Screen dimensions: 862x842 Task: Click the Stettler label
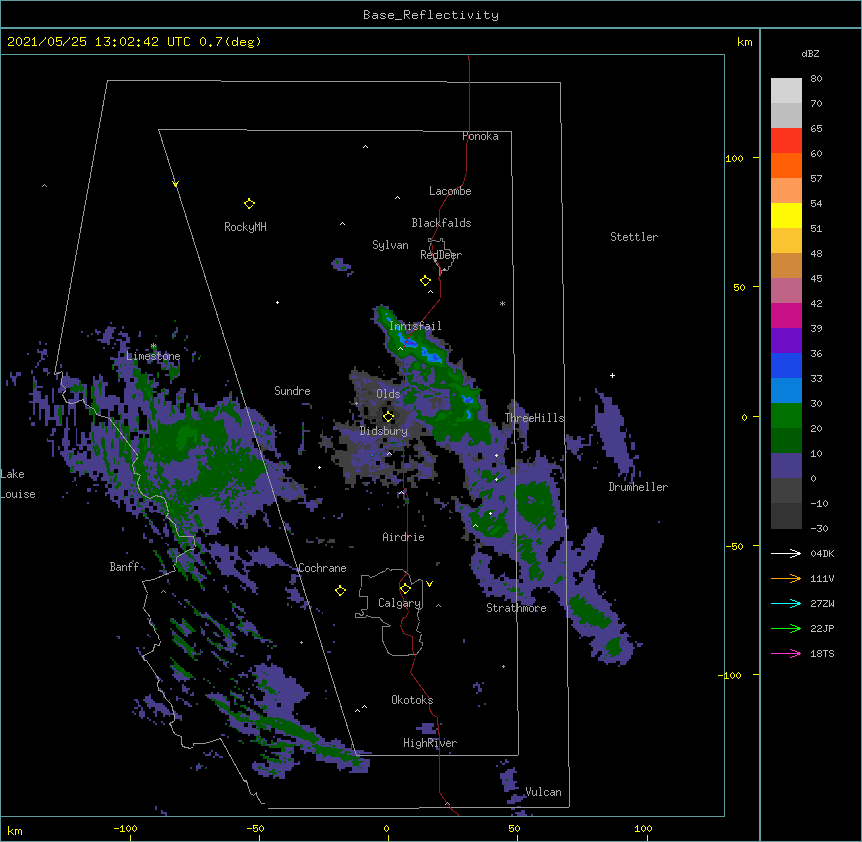click(x=634, y=237)
